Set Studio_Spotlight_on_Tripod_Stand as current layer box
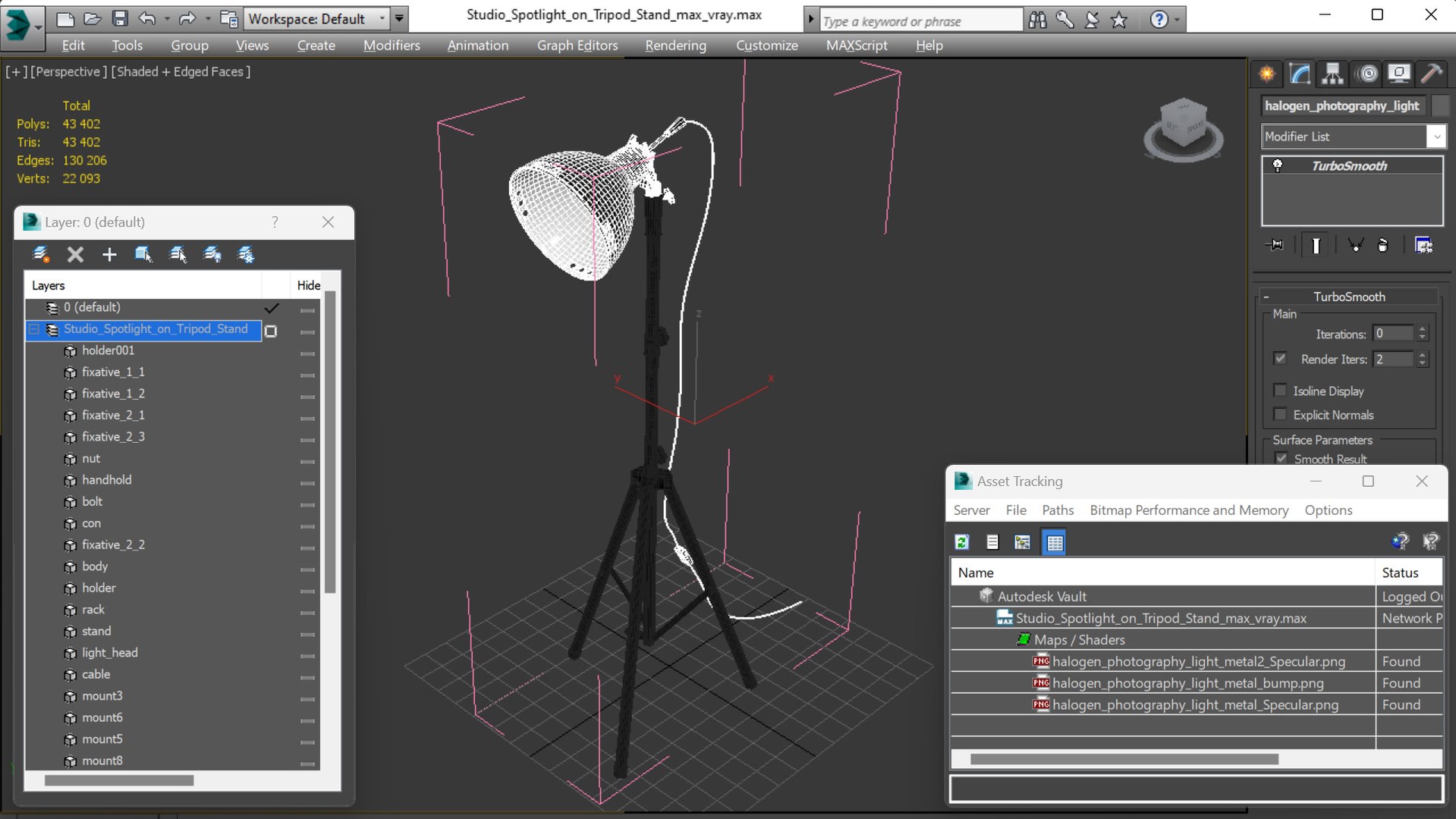Image resolution: width=1456 pixels, height=819 pixels. (271, 331)
